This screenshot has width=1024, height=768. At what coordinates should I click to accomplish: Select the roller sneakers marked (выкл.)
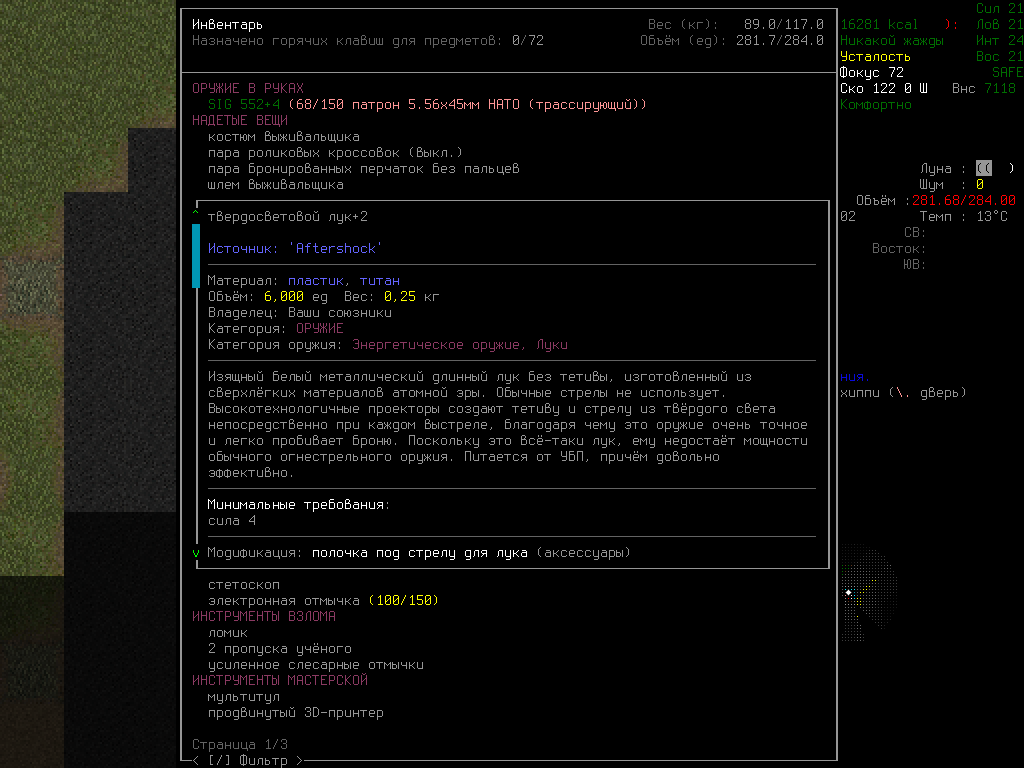335,153
